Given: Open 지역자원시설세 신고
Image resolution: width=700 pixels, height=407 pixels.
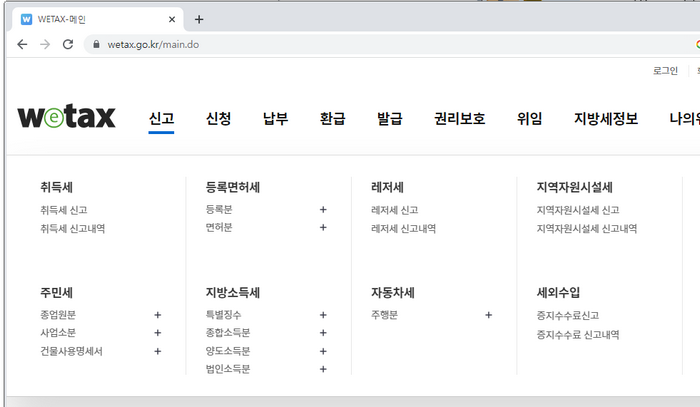Looking at the screenshot, I should (x=578, y=210).
